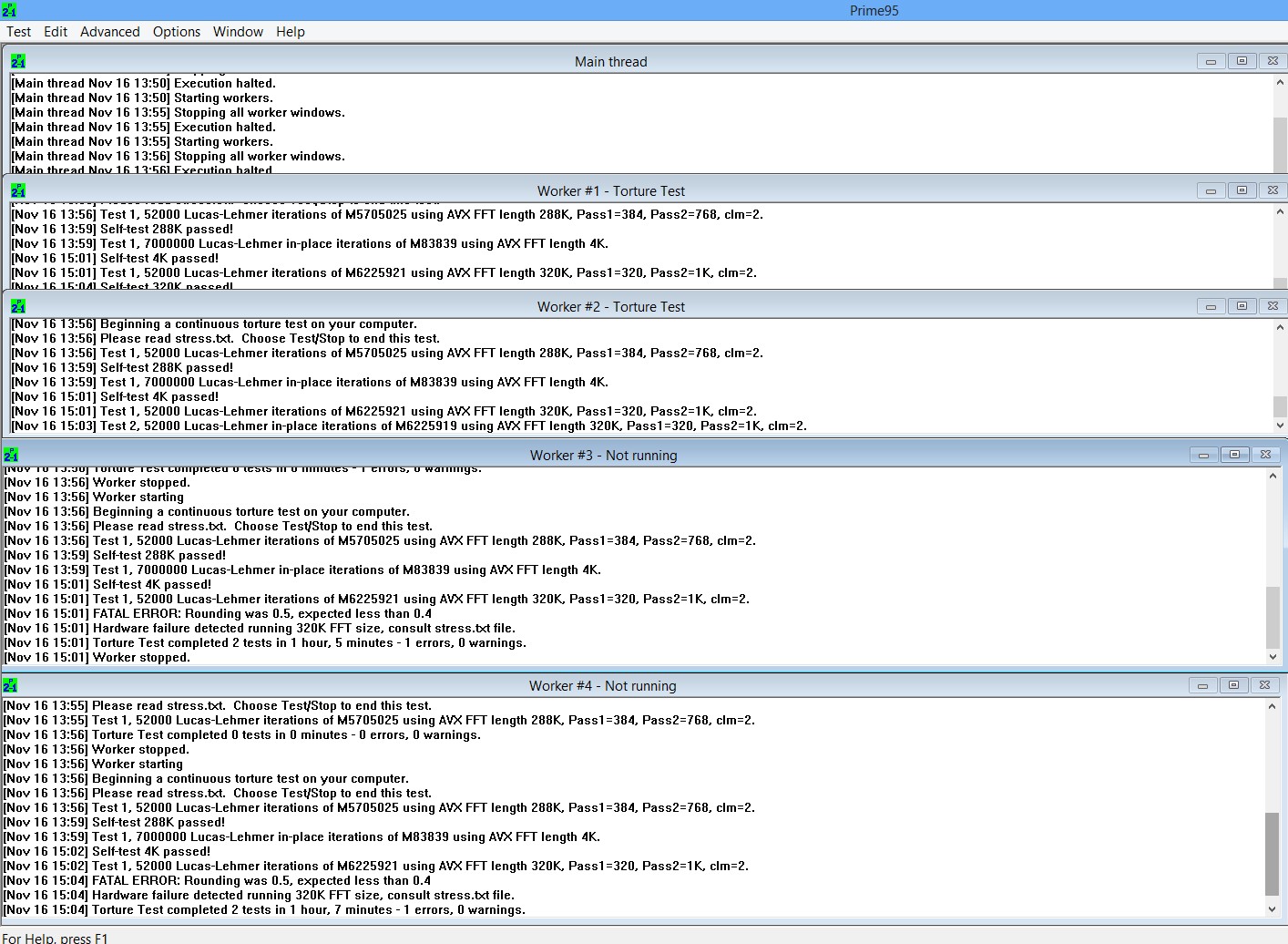
Task: Click the Worker #3 - Not running title bar
Action: (x=603, y=455)
